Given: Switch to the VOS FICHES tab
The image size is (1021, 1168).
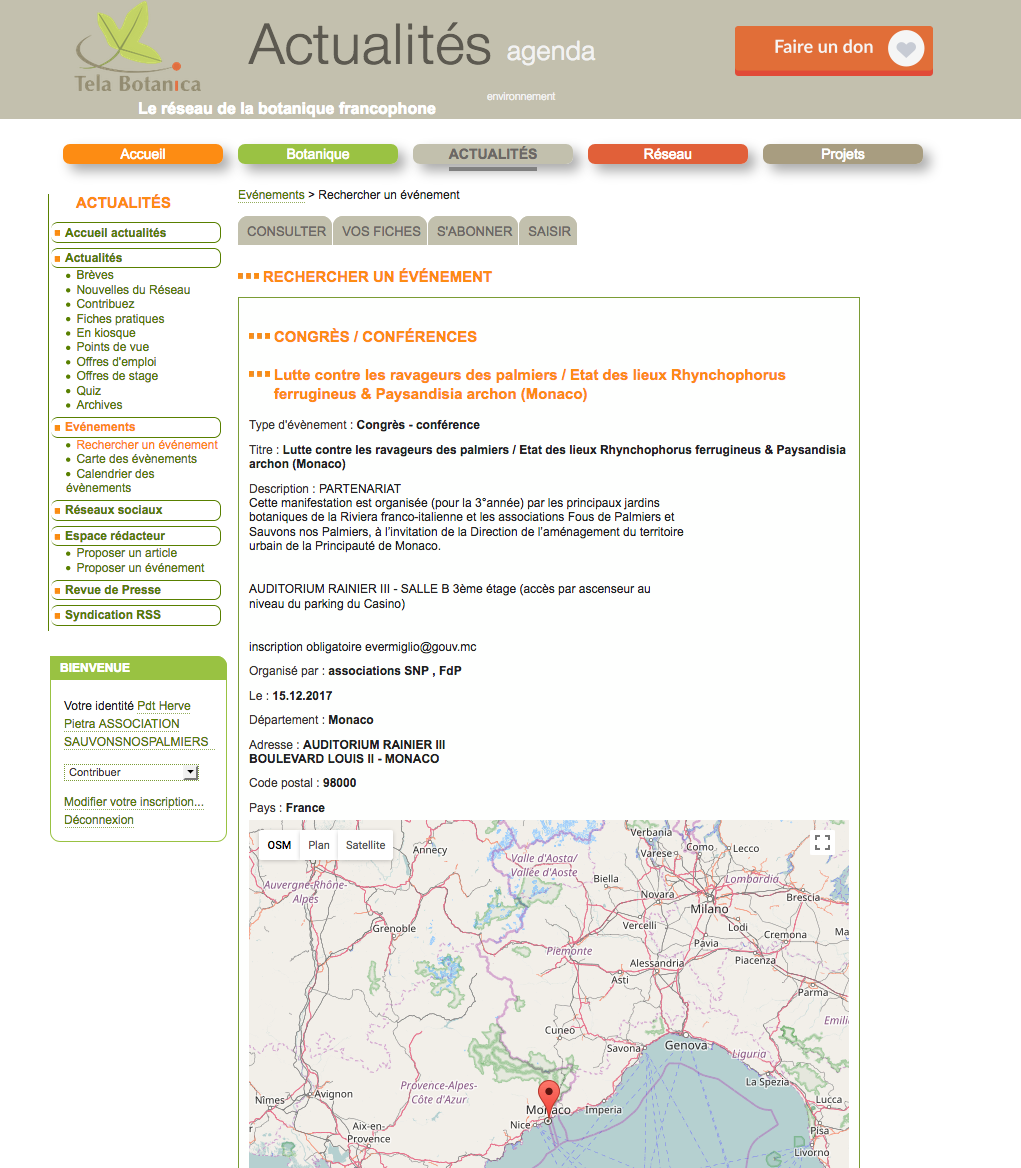Looking at the screenshot, I should tap(381, 231).
